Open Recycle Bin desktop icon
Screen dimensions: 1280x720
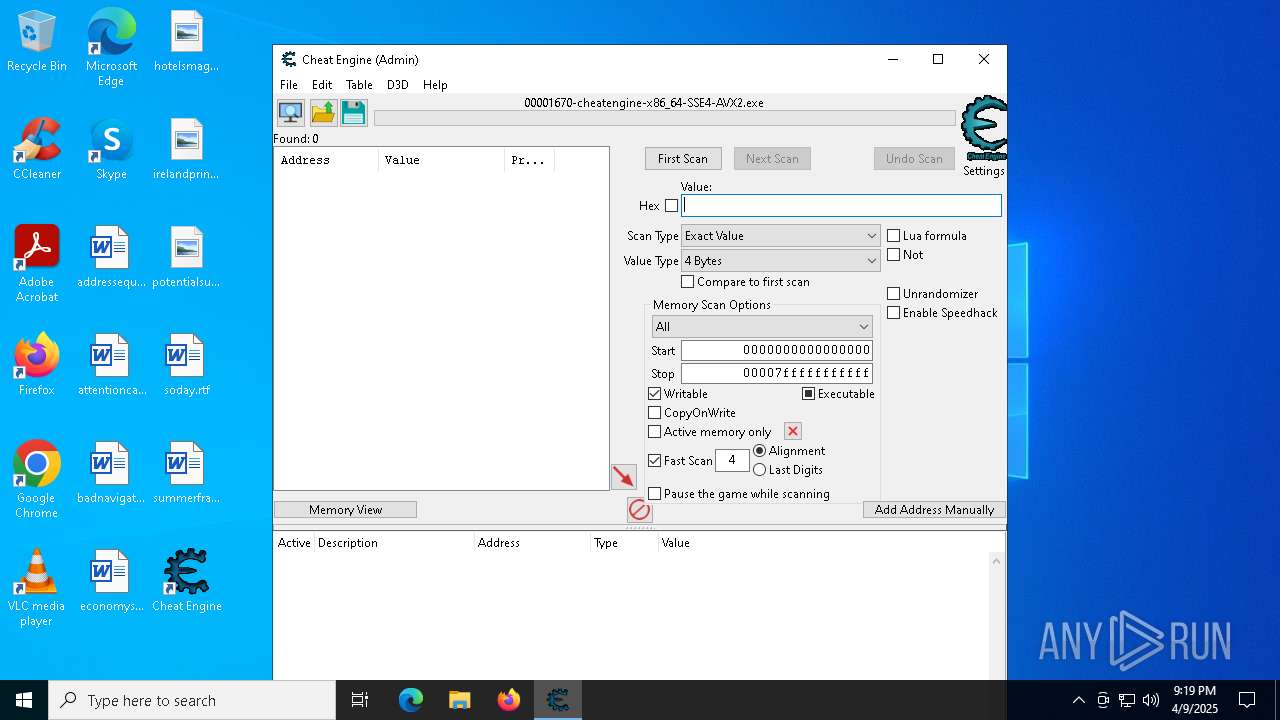point(37,42)
